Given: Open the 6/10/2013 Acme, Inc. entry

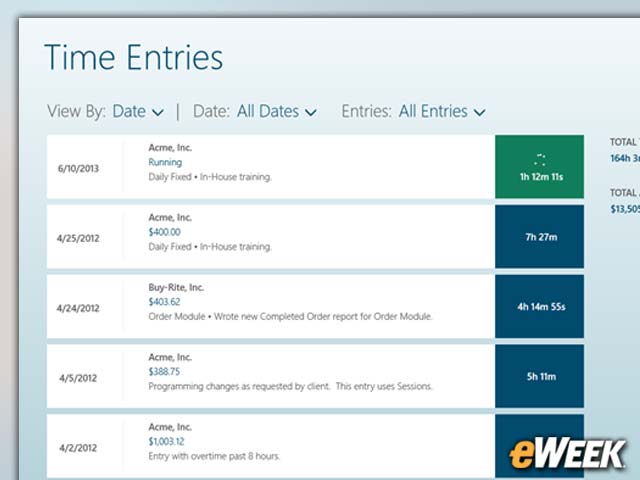Looking at the screenshot, I should click(x=270, y=167).
